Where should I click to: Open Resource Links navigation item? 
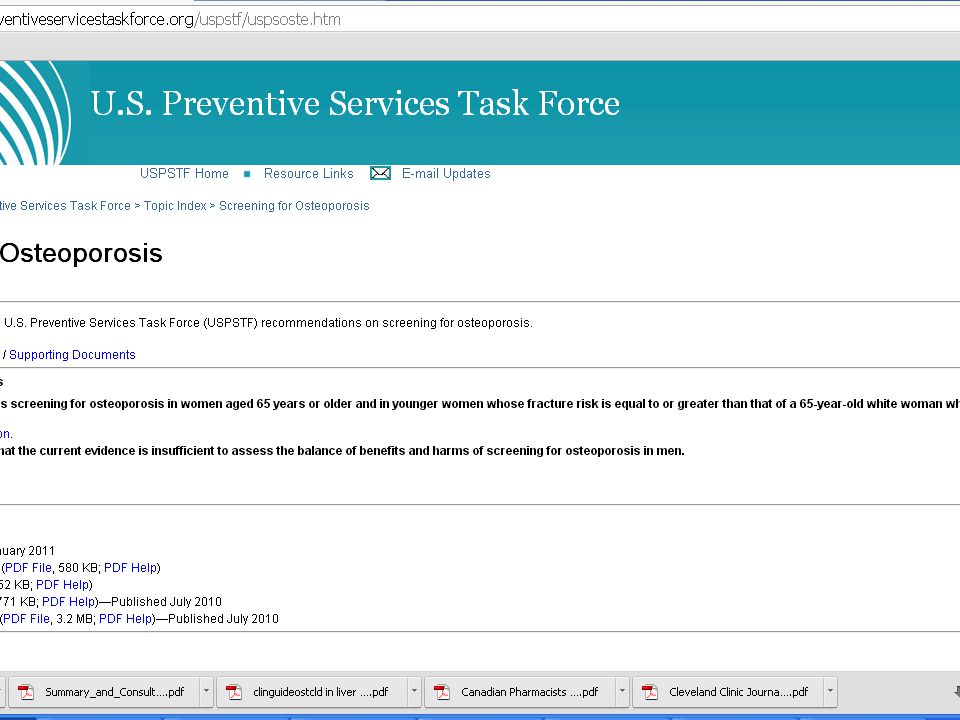[309, 173]
